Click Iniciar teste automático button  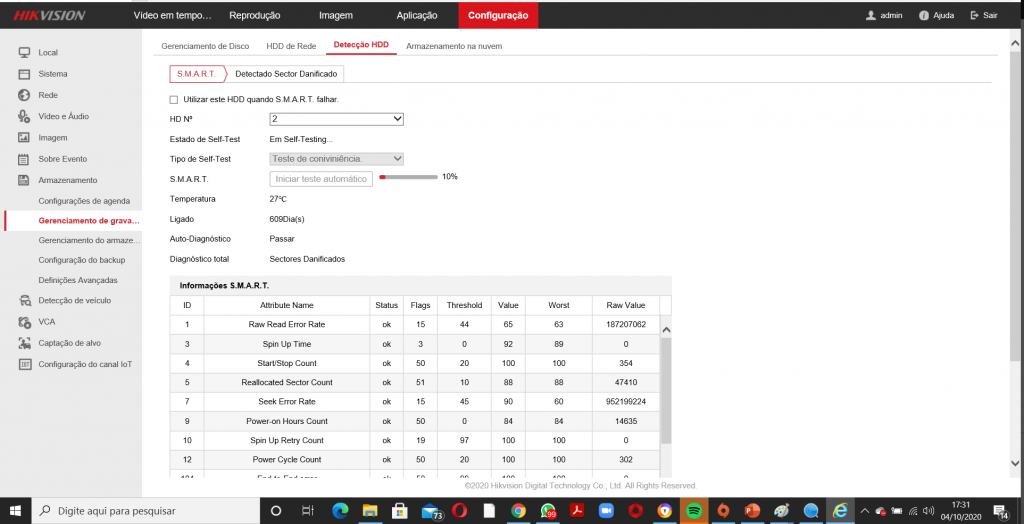pos(321,179)
